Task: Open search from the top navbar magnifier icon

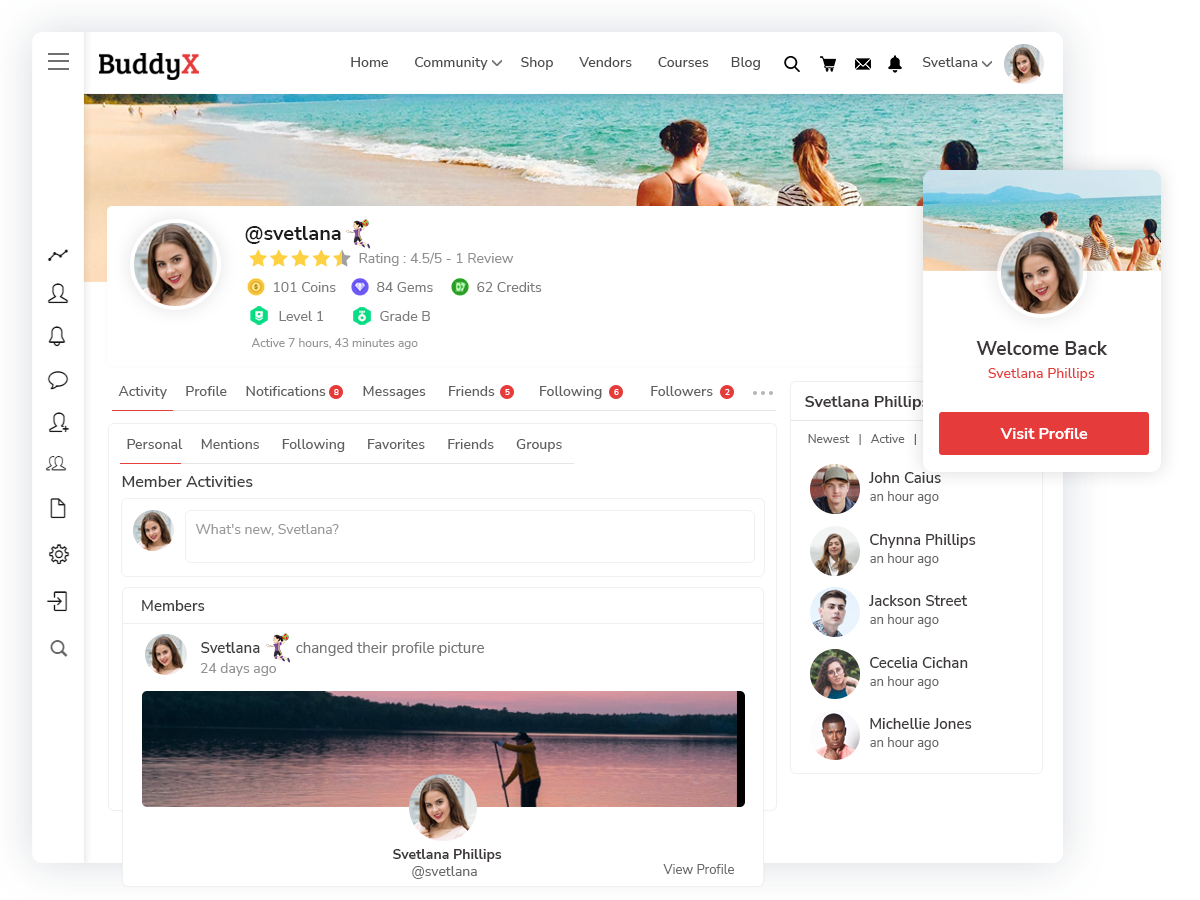Action: coord(792,63)
